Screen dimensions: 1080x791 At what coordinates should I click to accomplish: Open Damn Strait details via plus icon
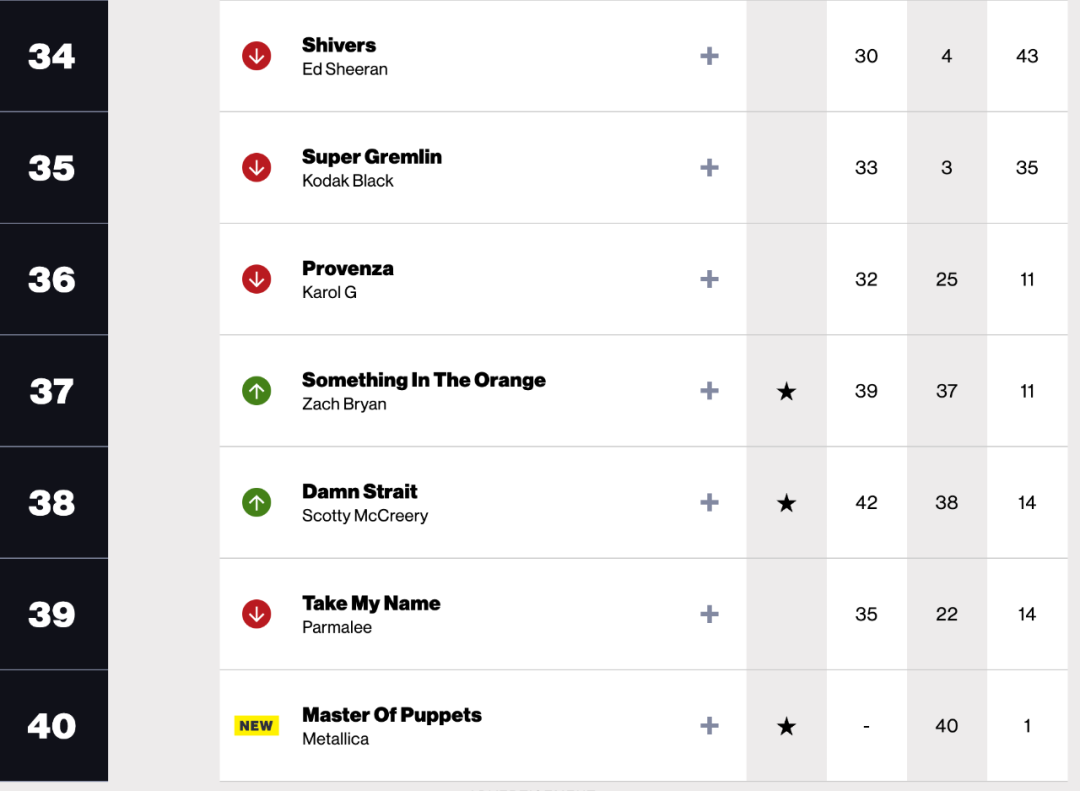[709, 502]
